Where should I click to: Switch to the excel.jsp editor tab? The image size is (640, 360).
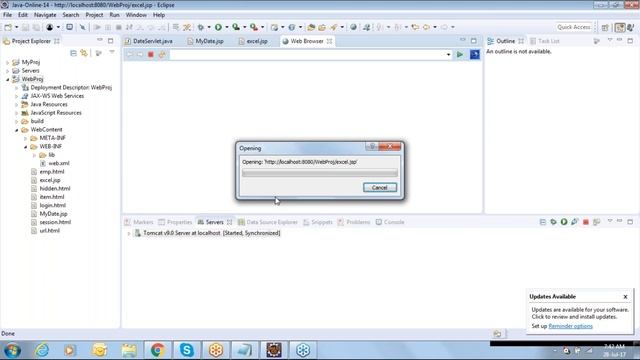tap(253, 41)
